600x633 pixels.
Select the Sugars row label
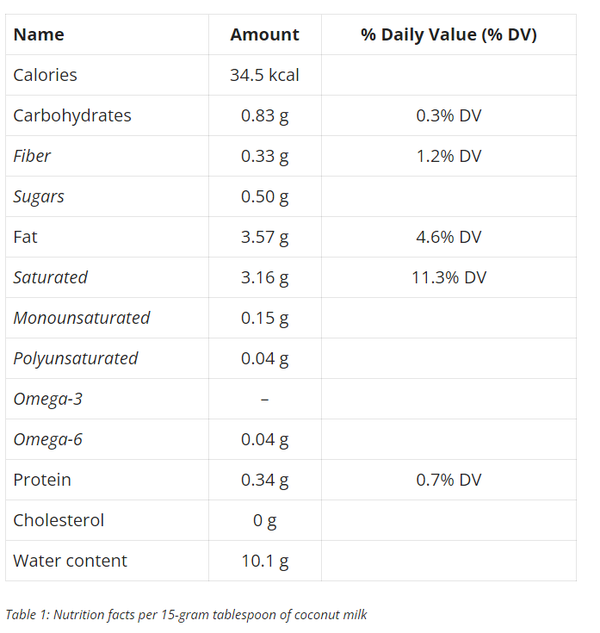[x=39, y=197]
